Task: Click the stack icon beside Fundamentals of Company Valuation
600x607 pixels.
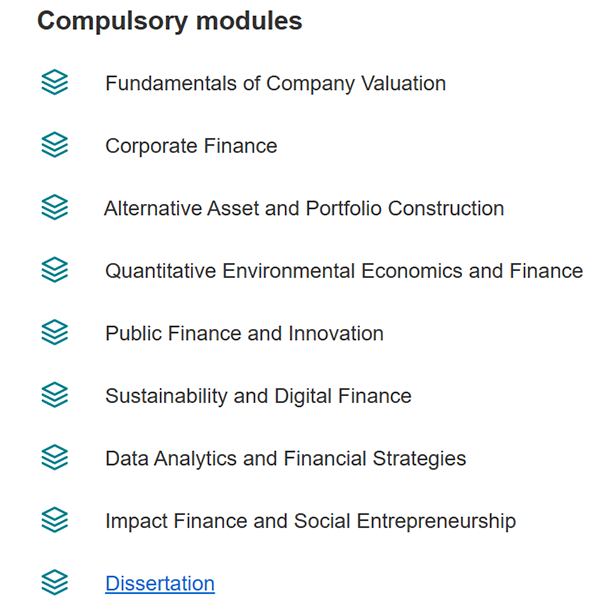Action: [x=55, y=82]
